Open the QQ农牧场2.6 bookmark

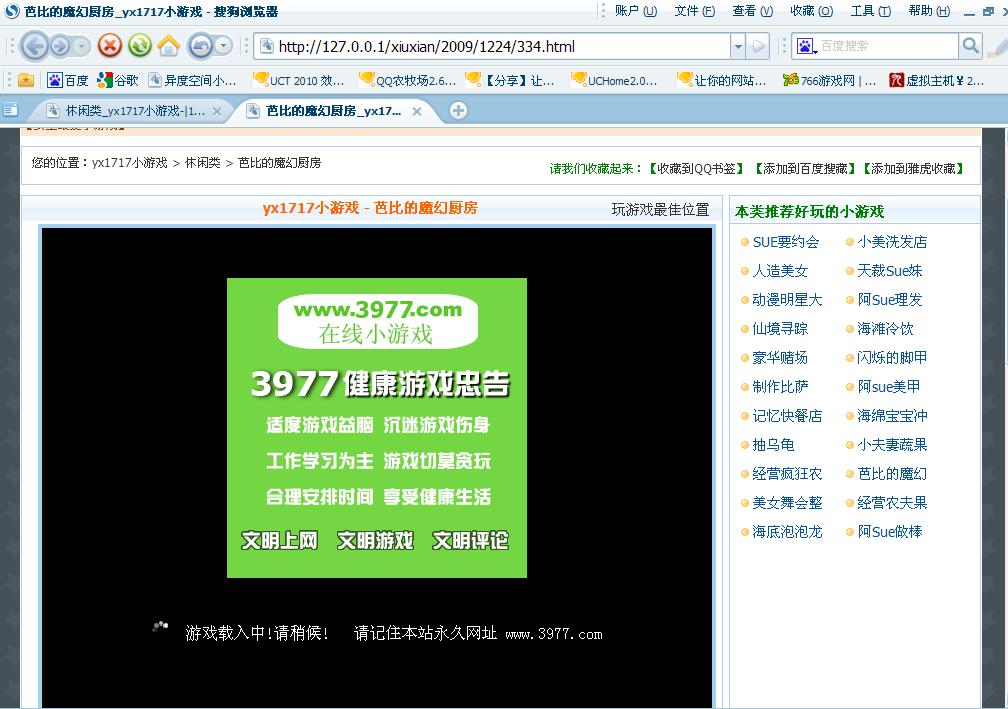click(408, 80)
